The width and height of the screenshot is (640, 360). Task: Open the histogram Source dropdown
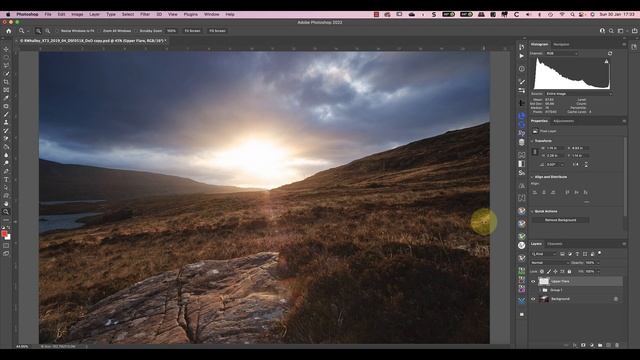579,94
